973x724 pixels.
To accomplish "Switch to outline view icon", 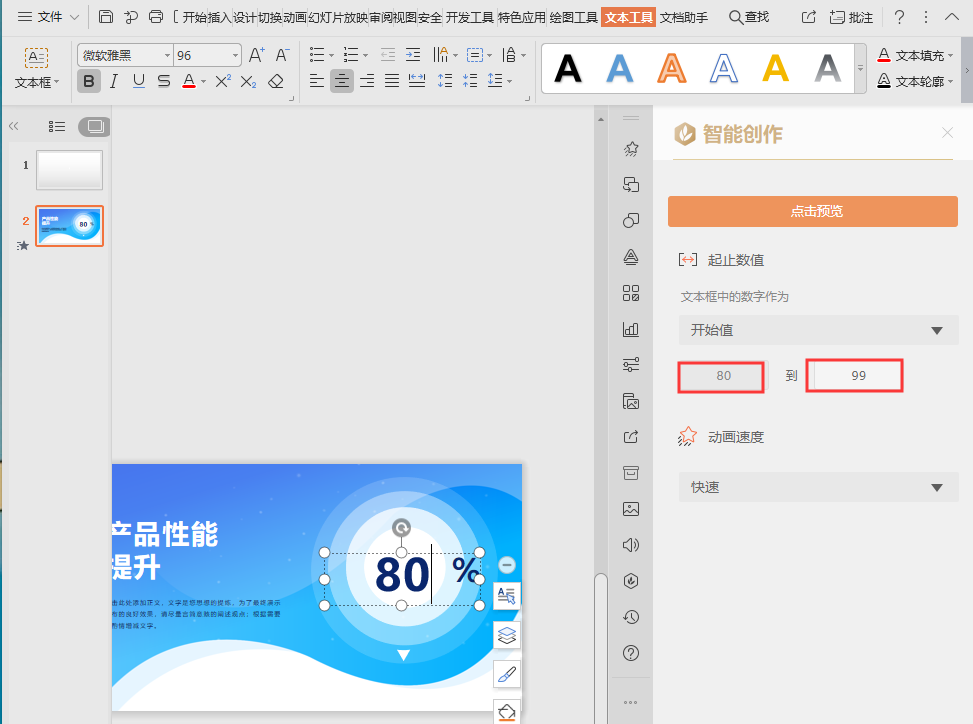I will point(56,127).
